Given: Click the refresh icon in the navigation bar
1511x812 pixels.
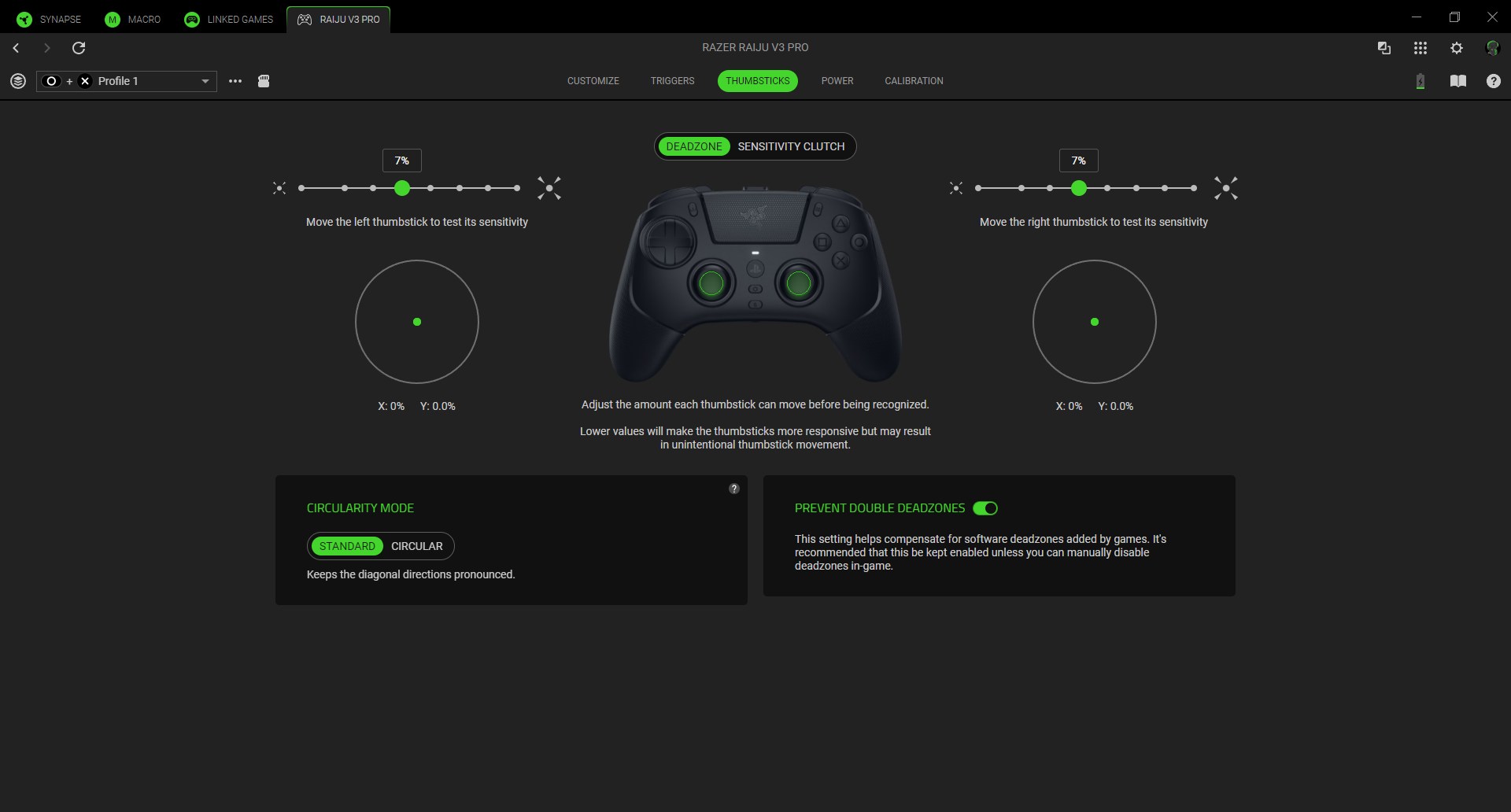Looking at the screenshot, I should 79,48.
